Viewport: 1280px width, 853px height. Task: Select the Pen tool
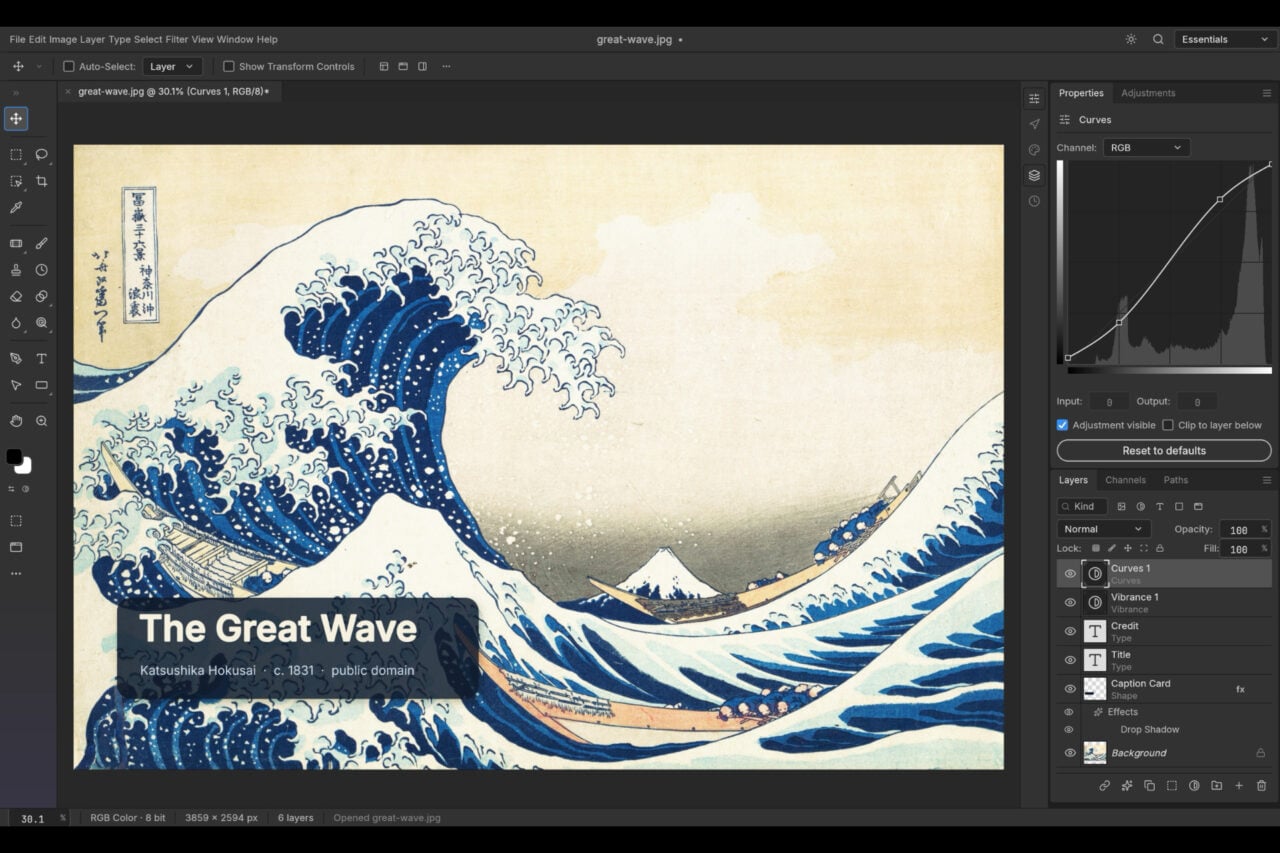pyautogui.click(x=16, y=358)
